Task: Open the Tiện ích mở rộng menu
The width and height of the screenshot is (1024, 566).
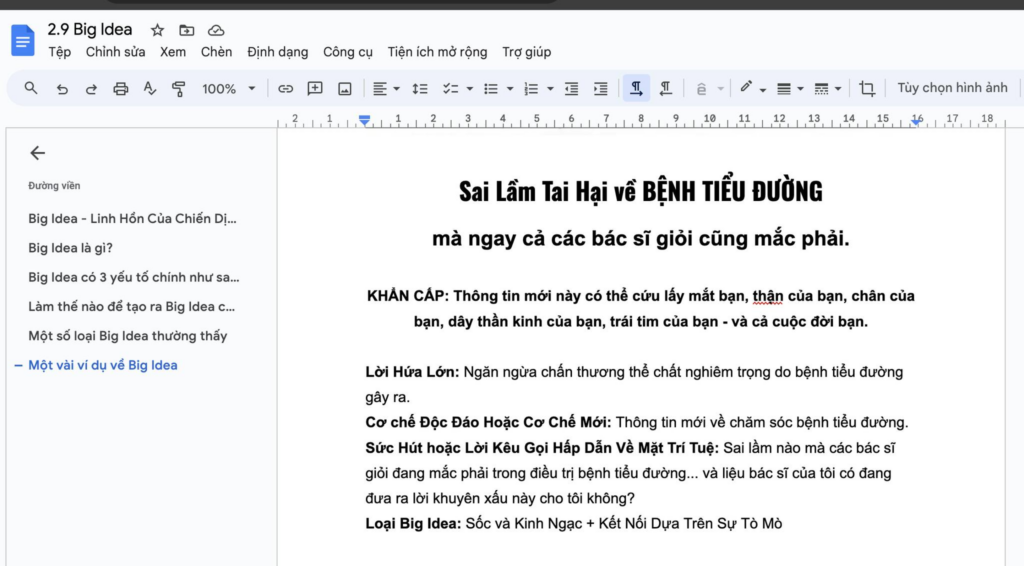Action: 438,52
